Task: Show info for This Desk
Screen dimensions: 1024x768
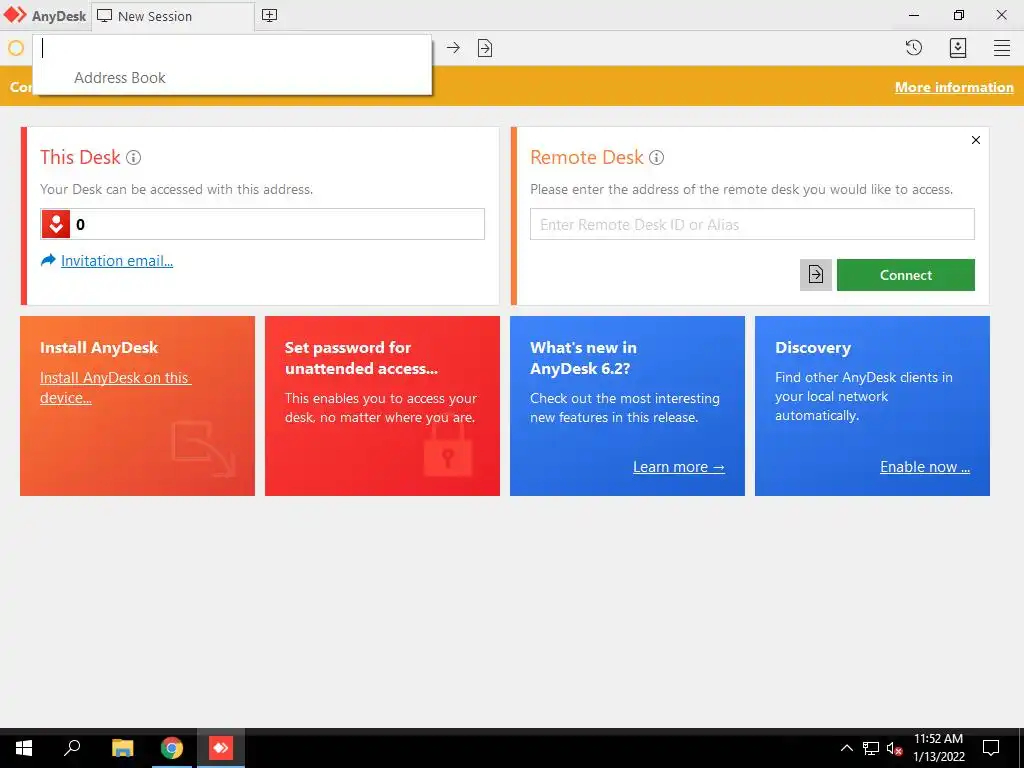Action: [x=133, y=157]
